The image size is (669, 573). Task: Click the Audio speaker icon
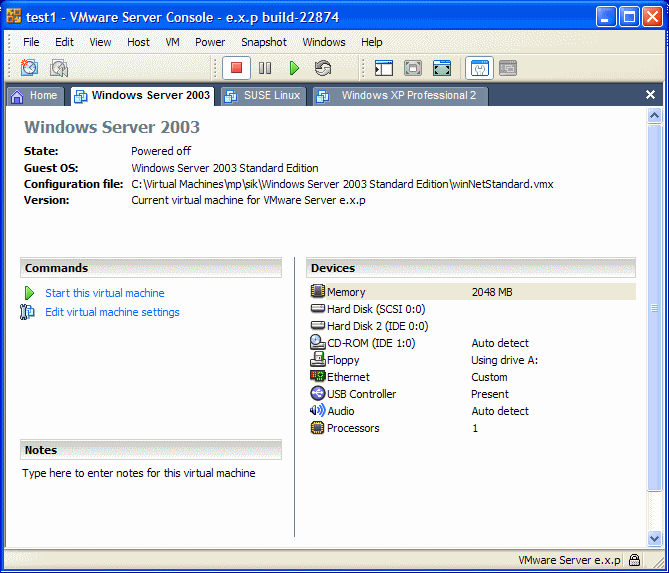[x=317, y=410]
